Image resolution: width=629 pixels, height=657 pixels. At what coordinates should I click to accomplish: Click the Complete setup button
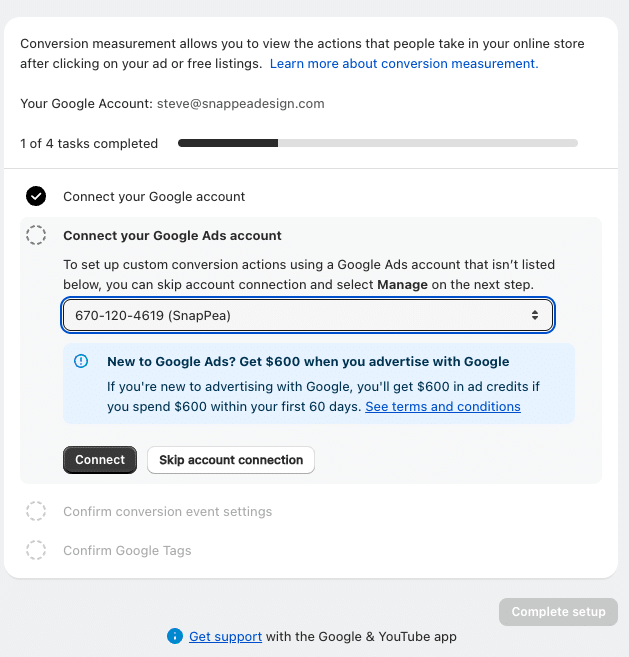pos(558,612)
